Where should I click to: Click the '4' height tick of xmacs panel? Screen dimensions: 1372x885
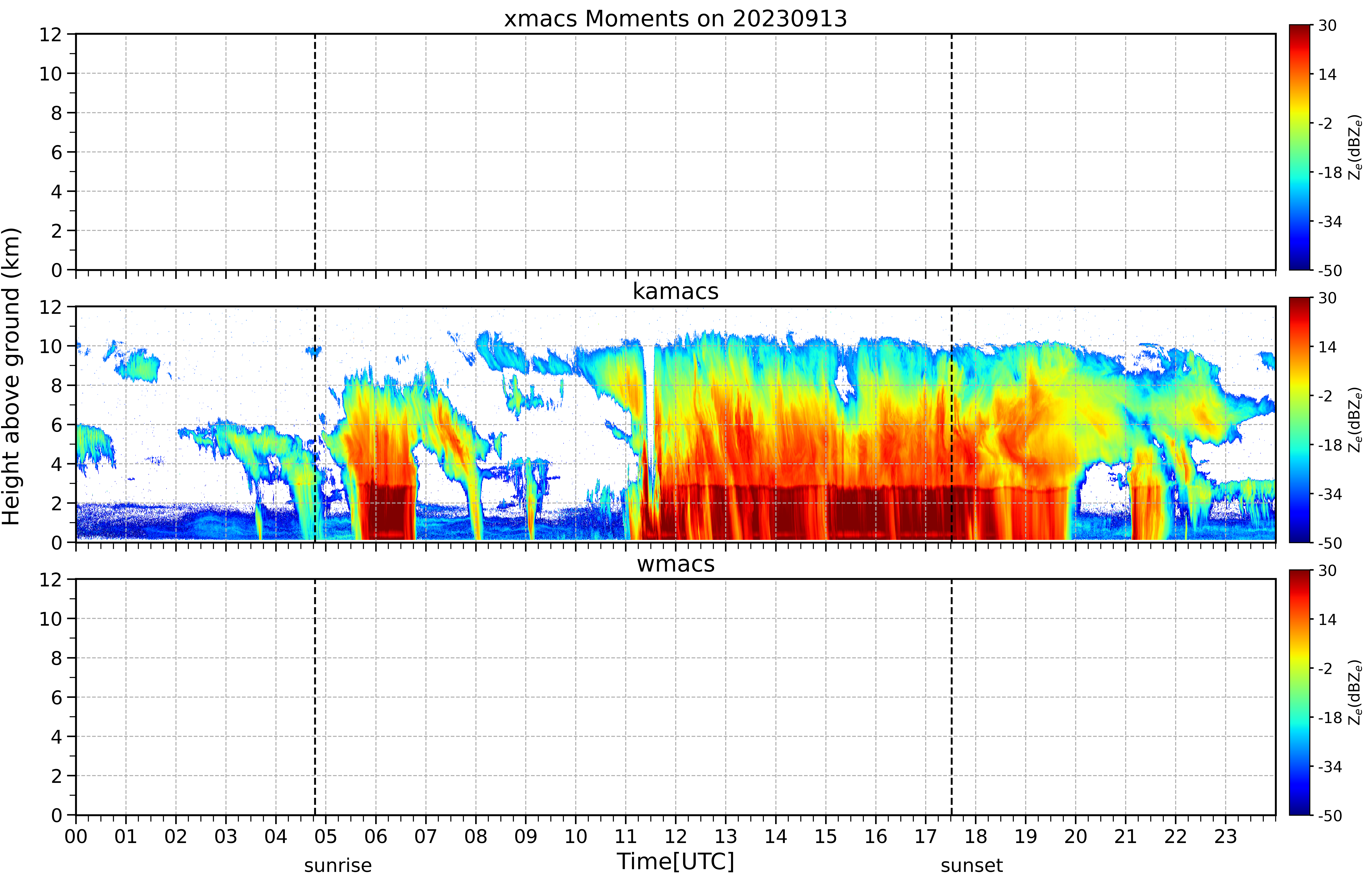tap(56, 191)
